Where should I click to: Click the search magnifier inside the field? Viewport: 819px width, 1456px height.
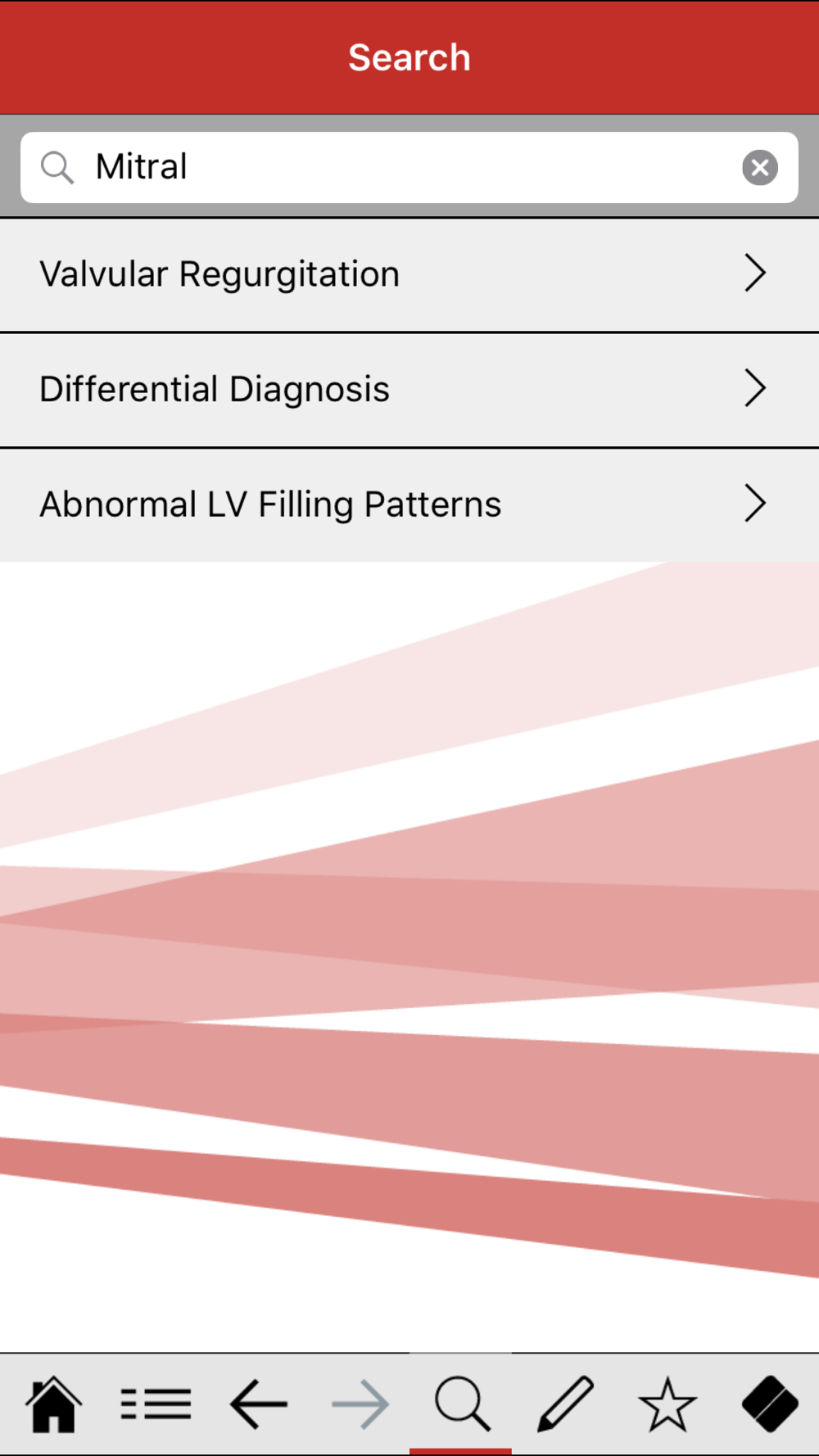click(57, 167)
